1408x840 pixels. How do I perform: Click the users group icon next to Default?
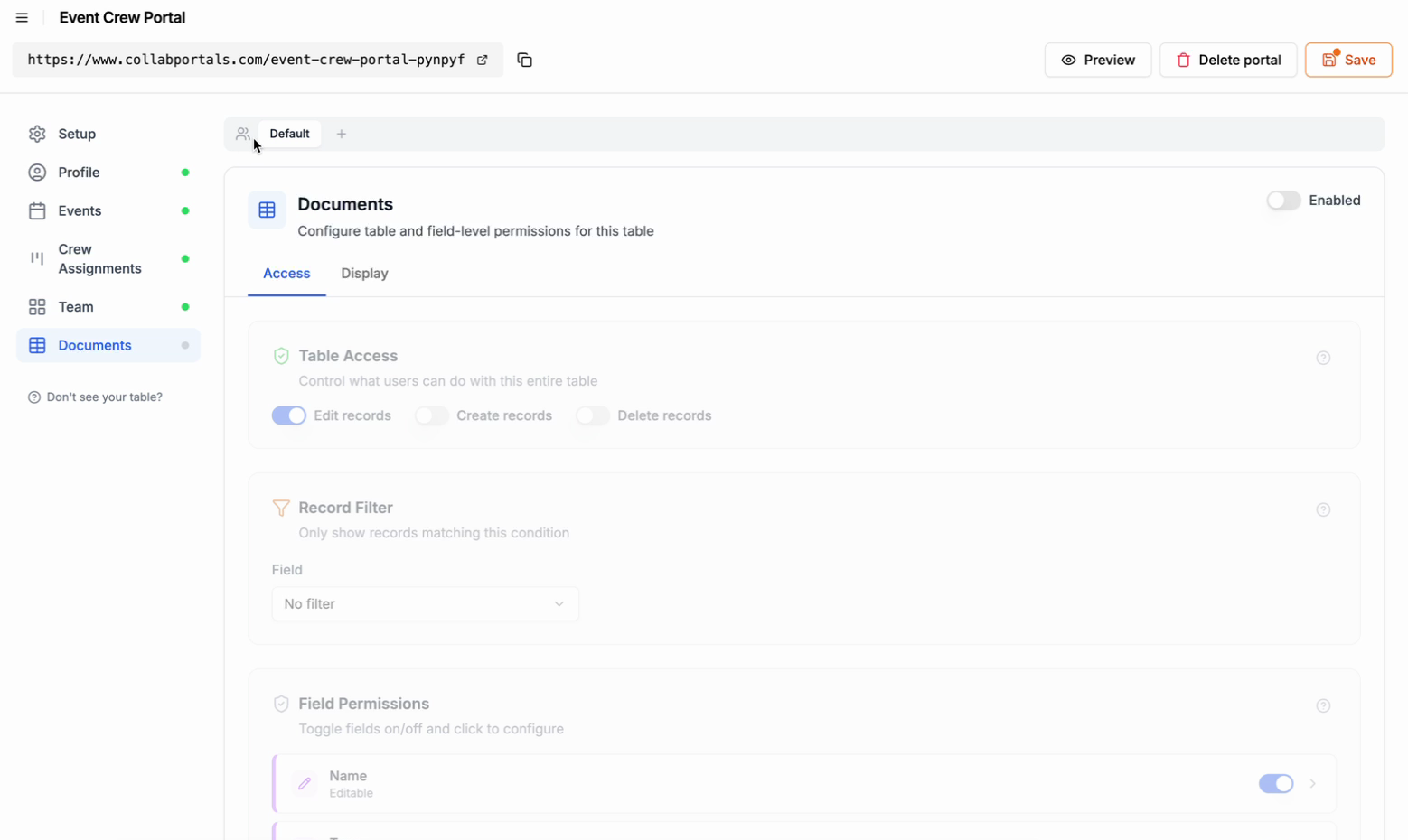tap(242, 134)
